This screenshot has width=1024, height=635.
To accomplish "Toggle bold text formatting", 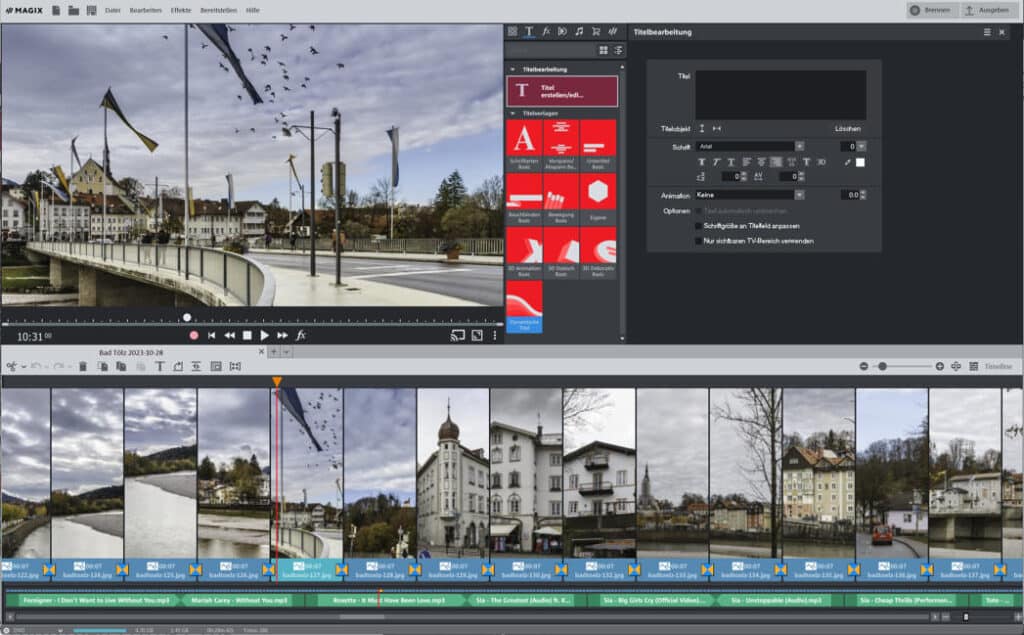I will pyautogui.click(x=702, y=162).
